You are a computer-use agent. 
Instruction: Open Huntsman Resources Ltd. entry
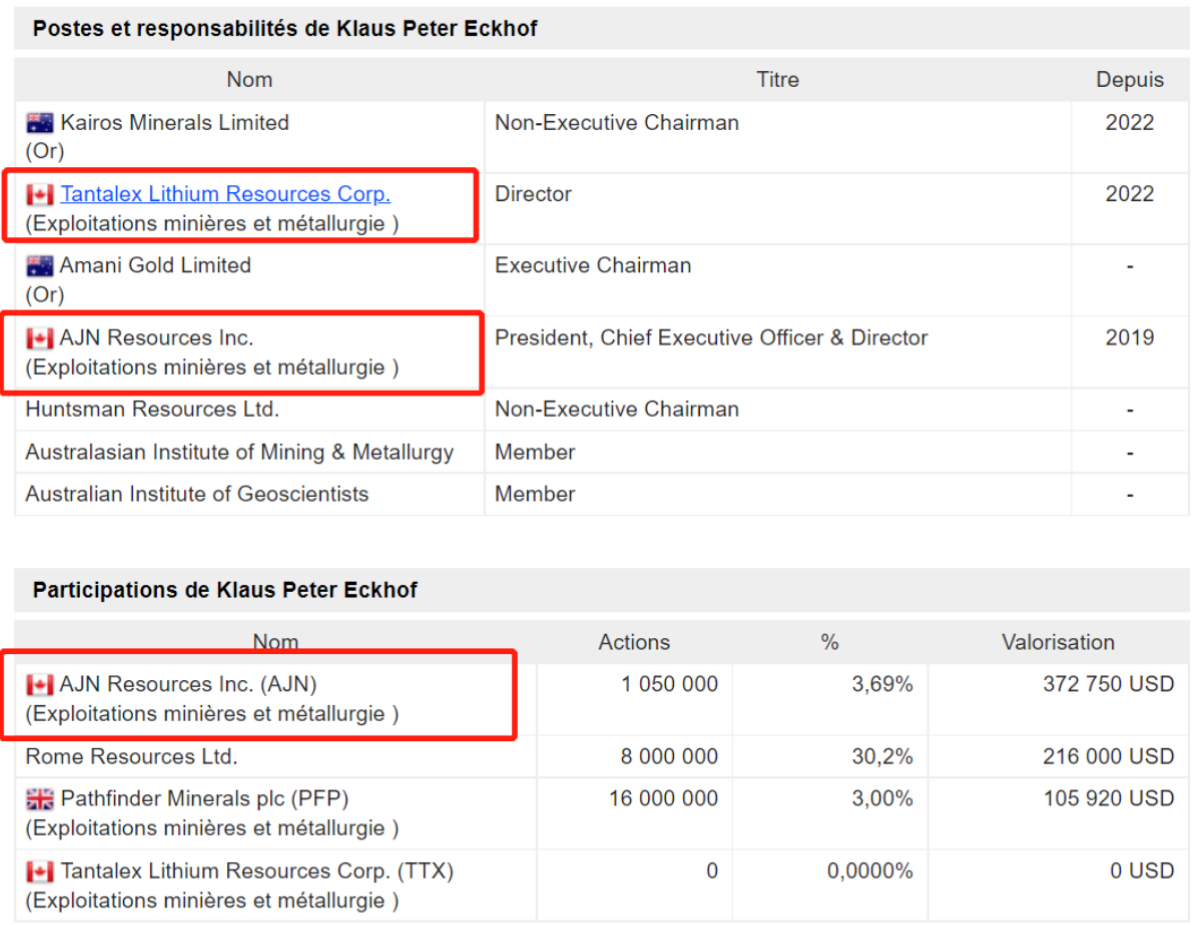tap(152, 409)
